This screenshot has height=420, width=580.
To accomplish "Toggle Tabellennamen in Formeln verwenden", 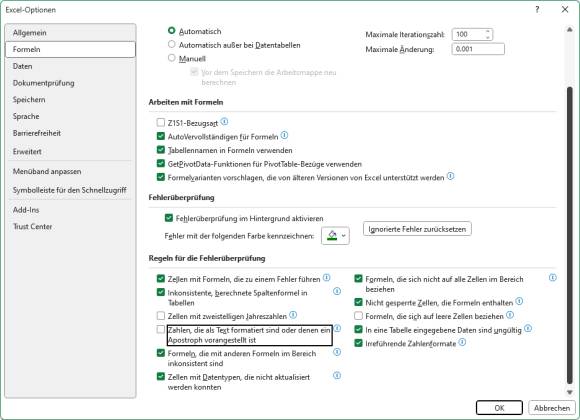I will click(x=161, y=149).
